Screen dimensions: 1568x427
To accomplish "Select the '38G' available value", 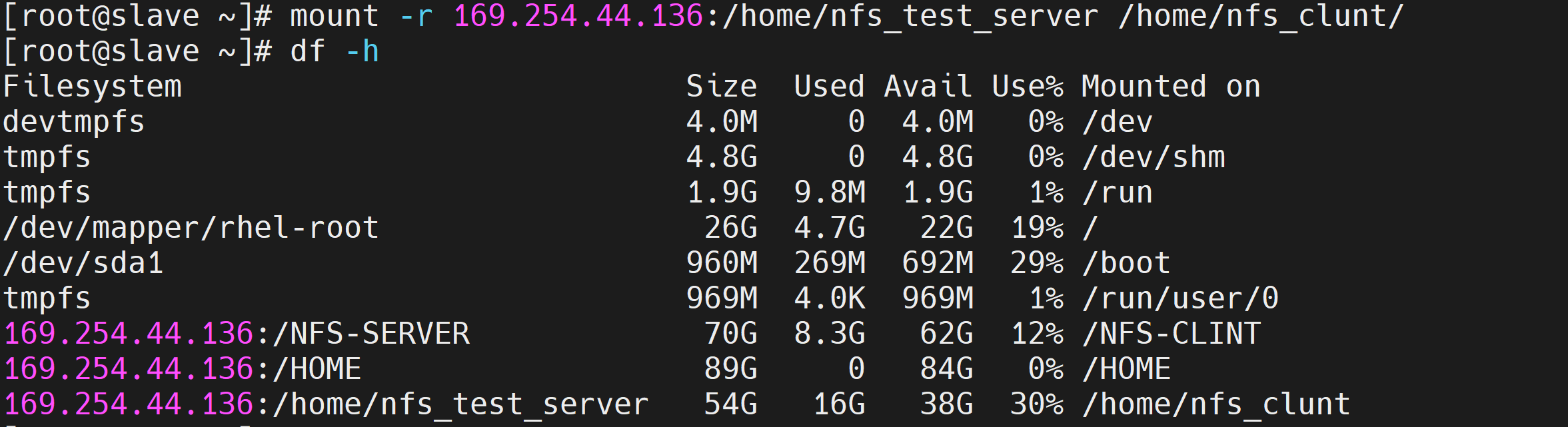I will click(947, 404).
